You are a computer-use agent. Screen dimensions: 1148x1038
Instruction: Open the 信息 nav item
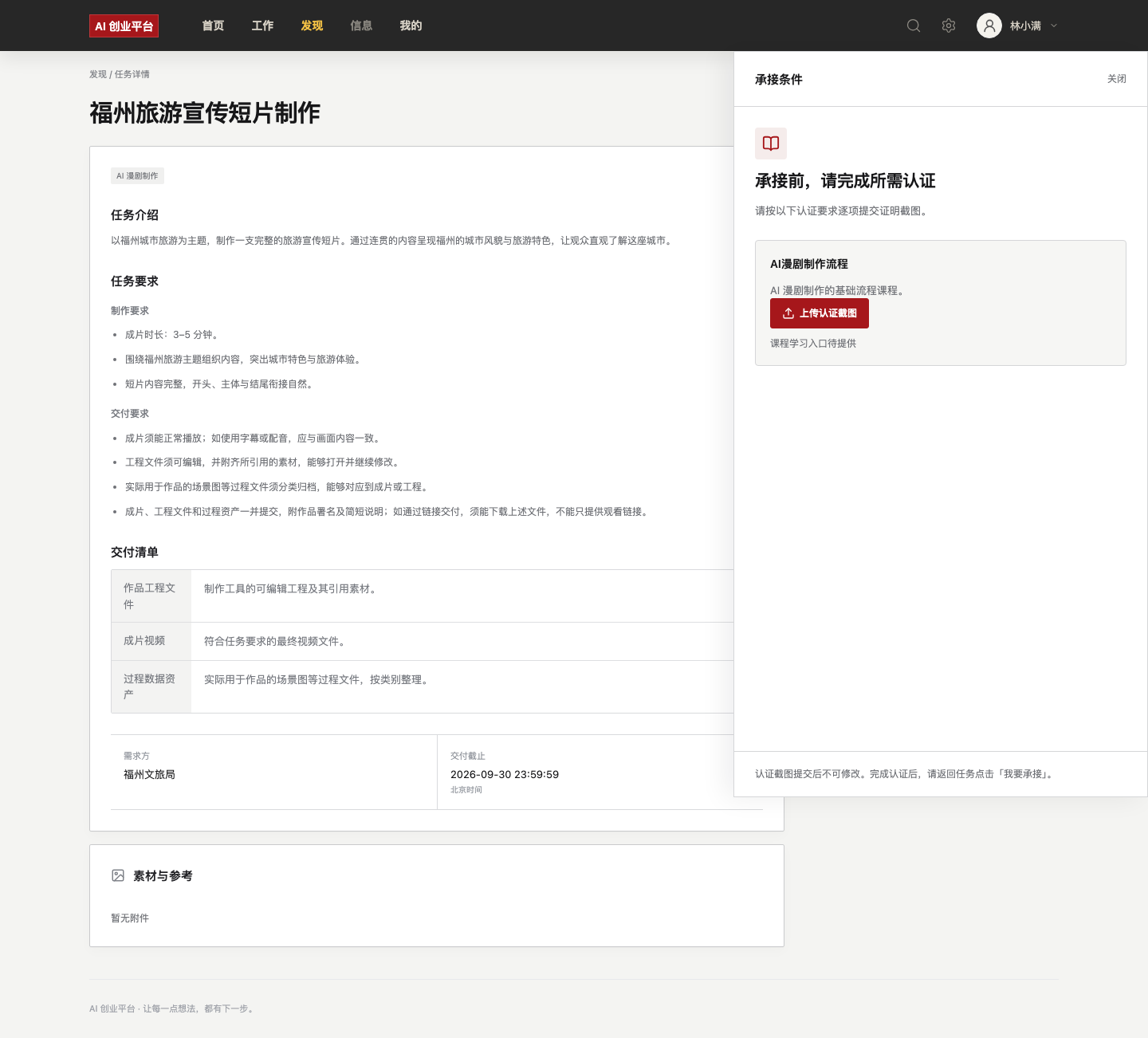pyautogui.click(x=361, y=26)
